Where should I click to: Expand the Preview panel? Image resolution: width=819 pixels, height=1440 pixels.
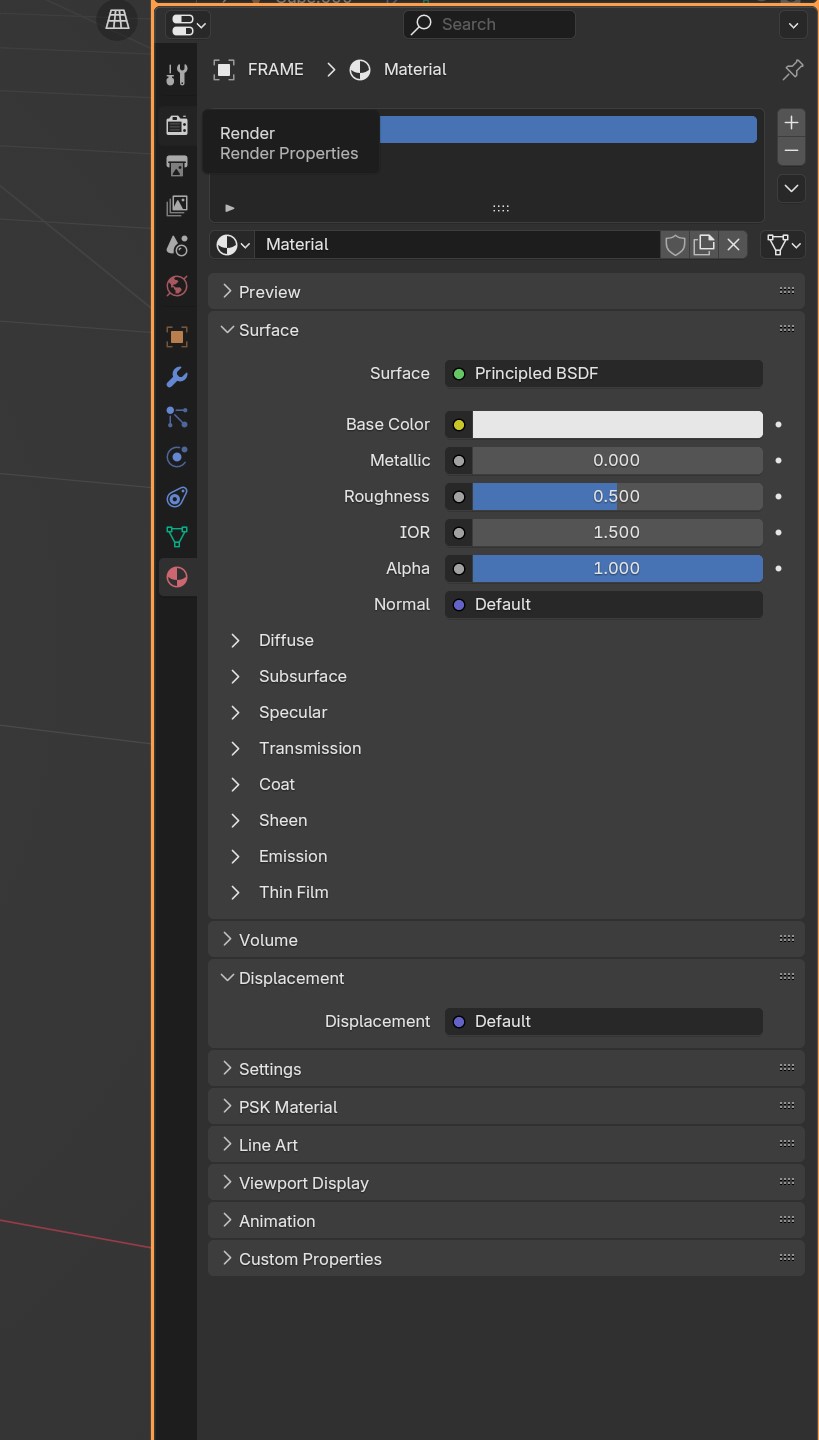point(506,292)
